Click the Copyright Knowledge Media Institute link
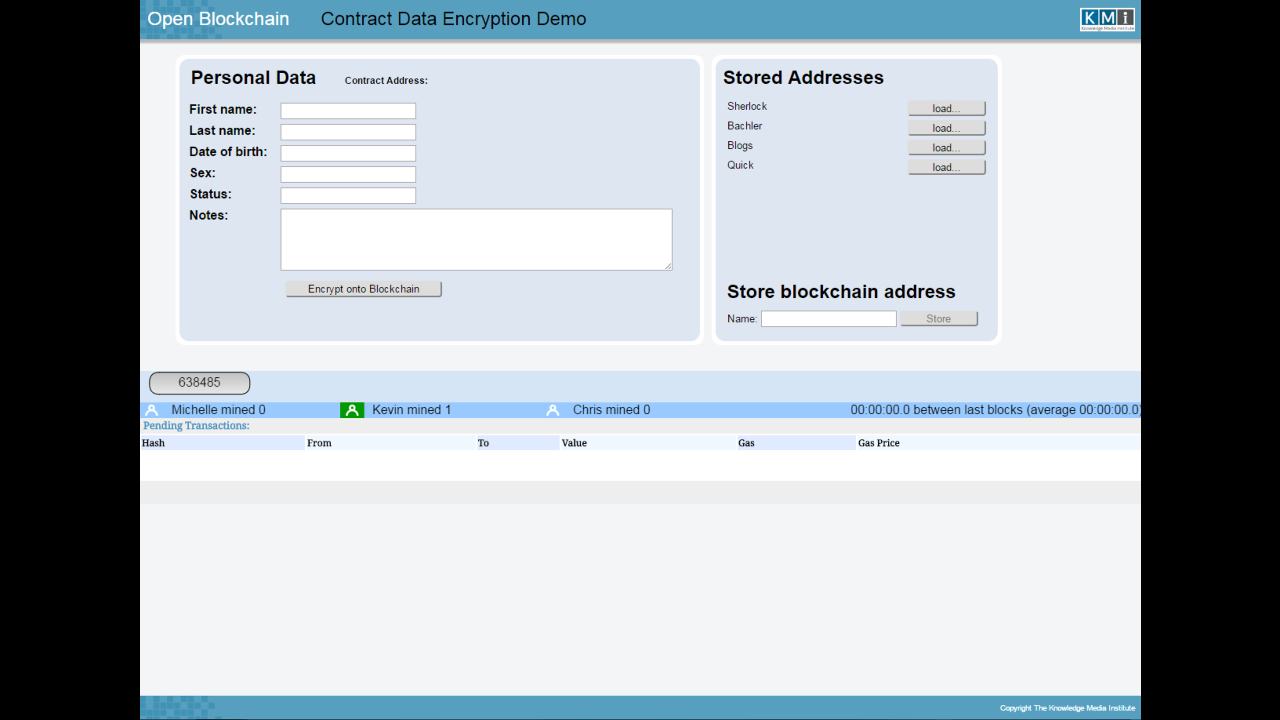Viewport: 1280px width, 720px height. [x=1066, y=707]
